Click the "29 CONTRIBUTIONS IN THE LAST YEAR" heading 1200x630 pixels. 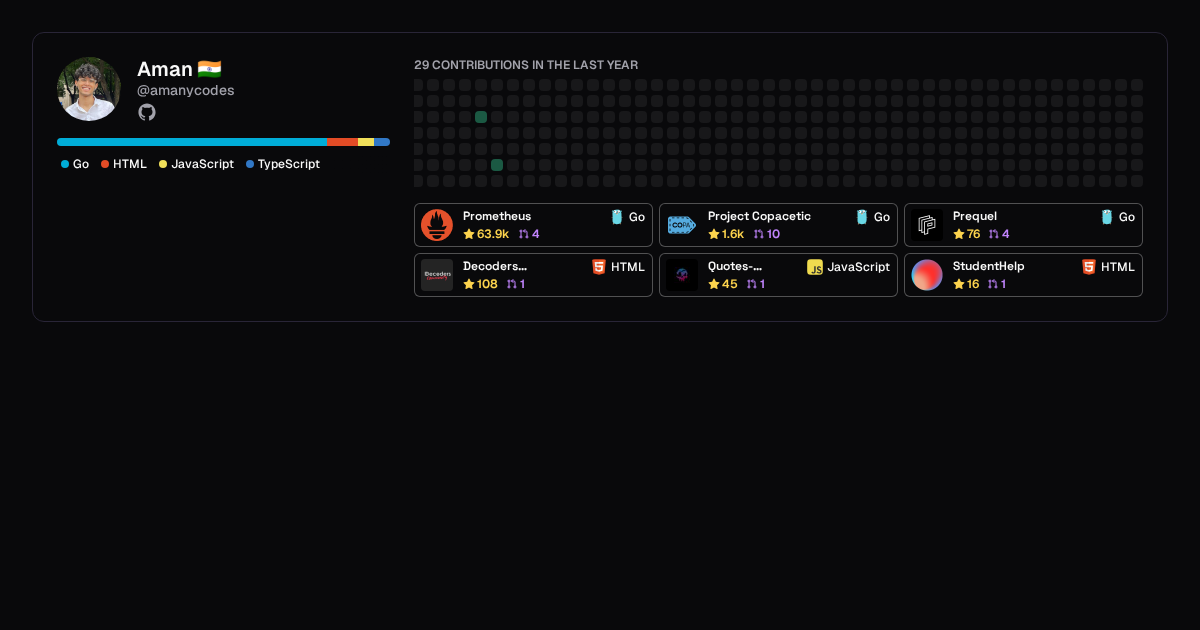click(x=526, y=65)
